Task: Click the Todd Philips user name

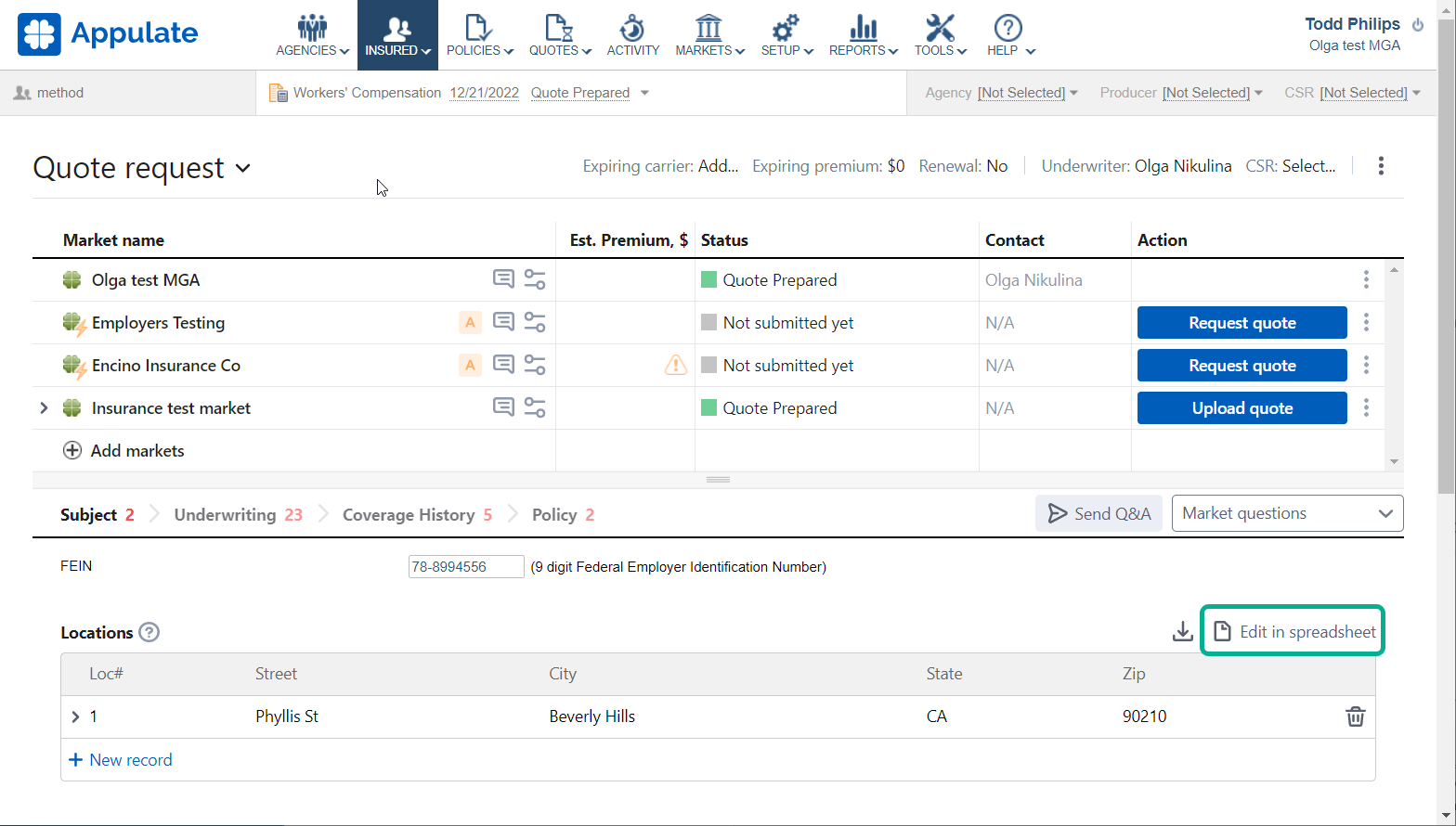Action: point(1352,24)
